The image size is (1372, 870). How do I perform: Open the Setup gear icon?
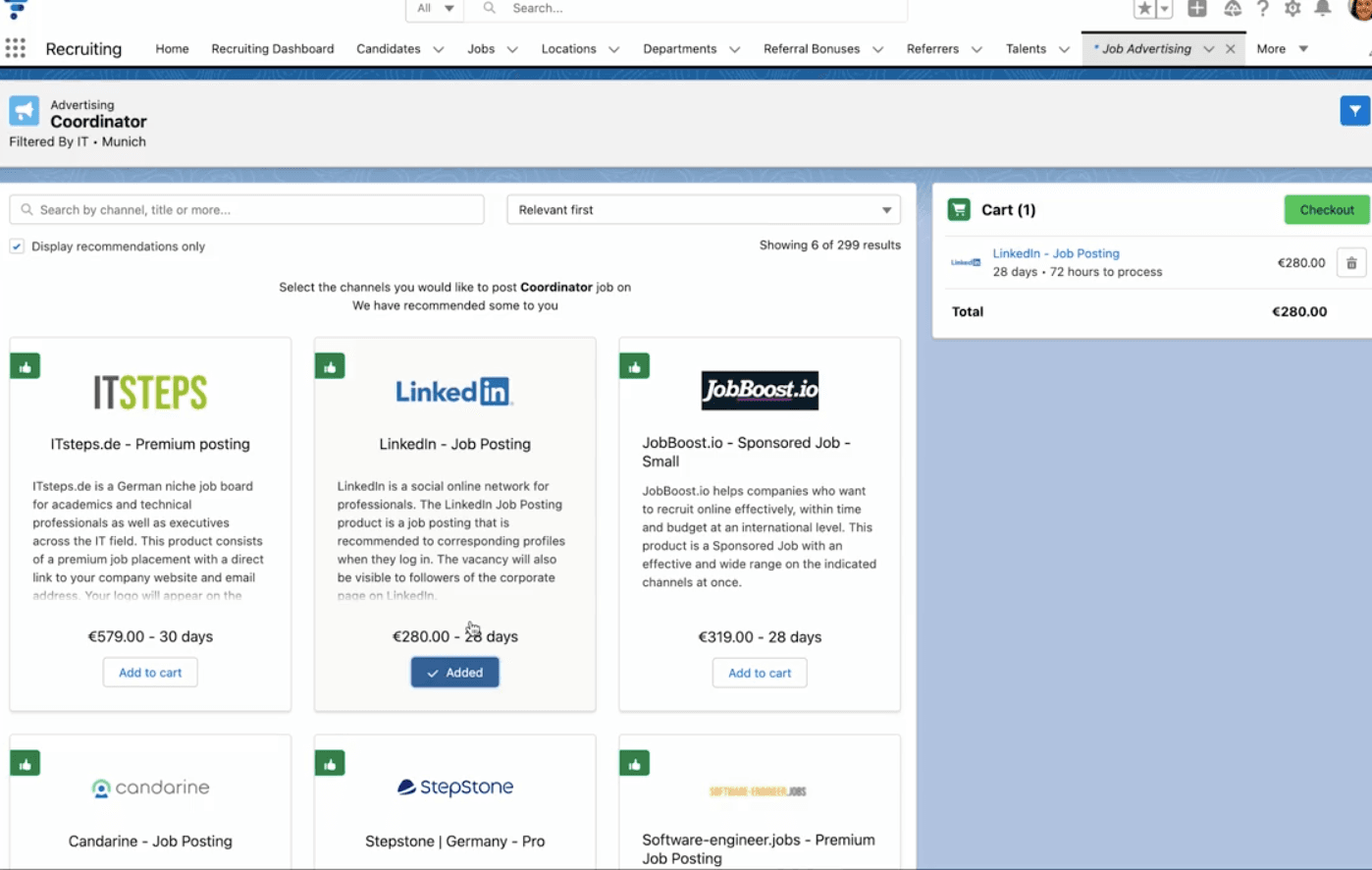[x=1293, y=9]
